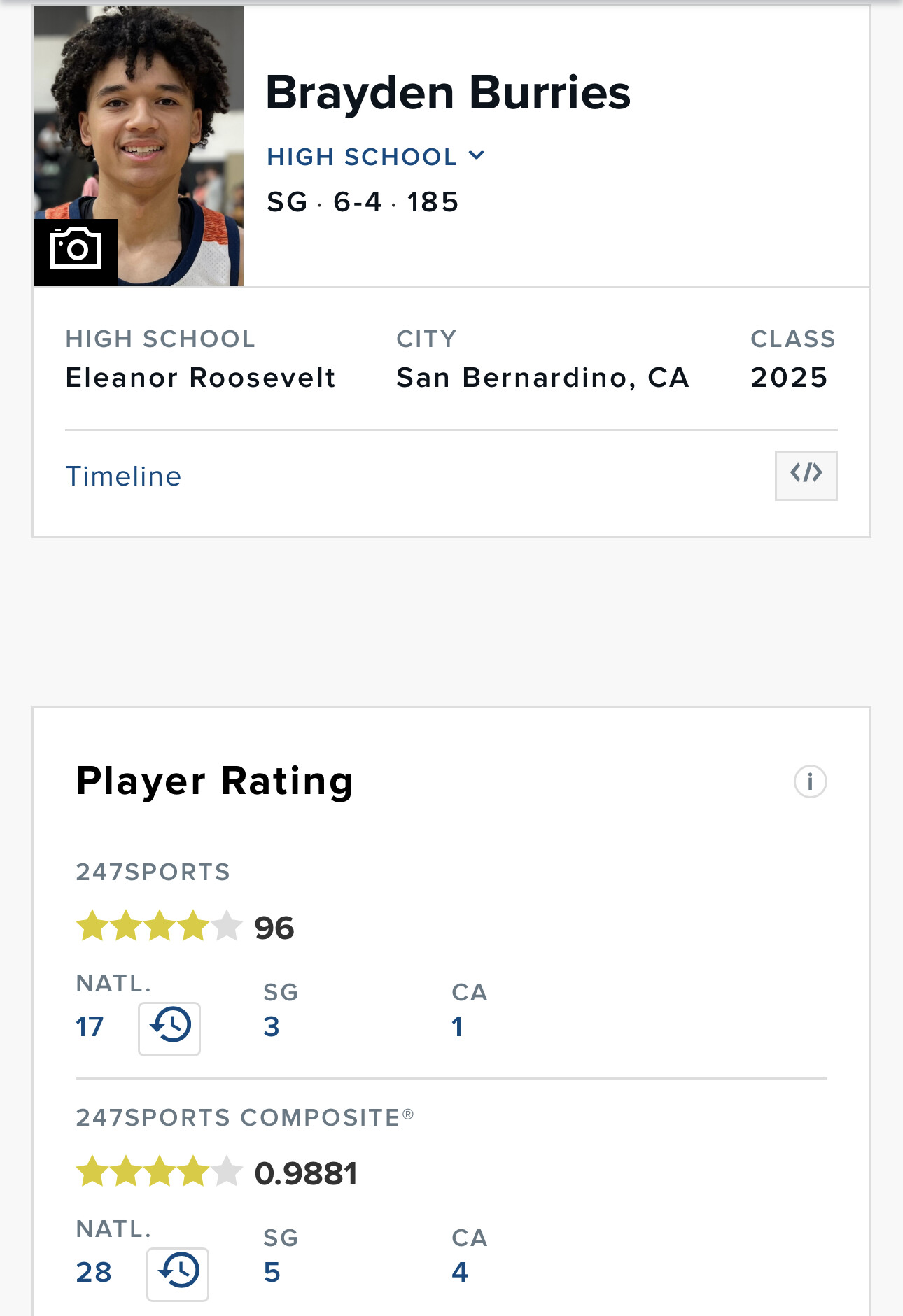The image size is (903, 1316).
Task: Click the 247Sports national rank 17
Action: tap(90, 1027)
